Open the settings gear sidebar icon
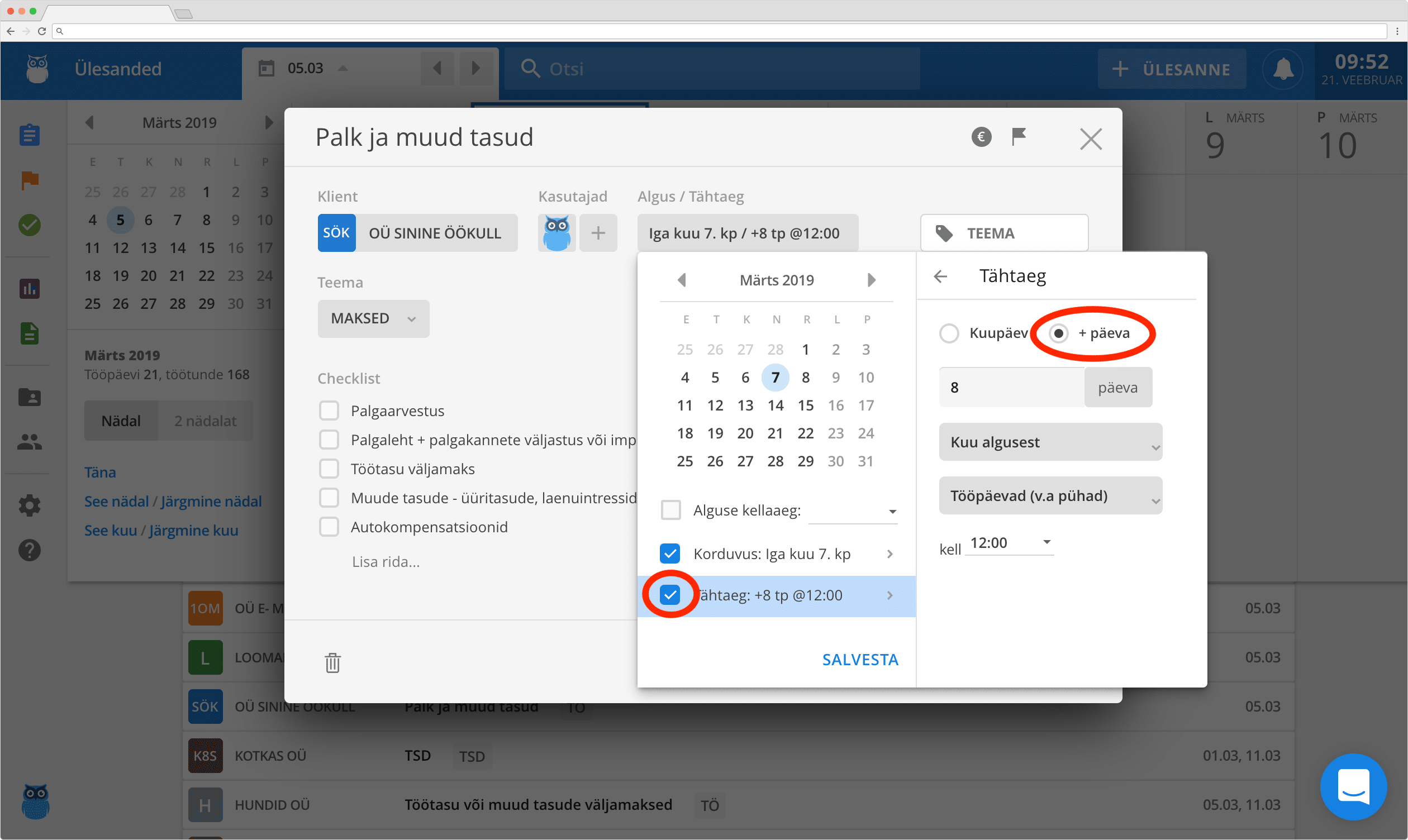 (x=30, y=505)
